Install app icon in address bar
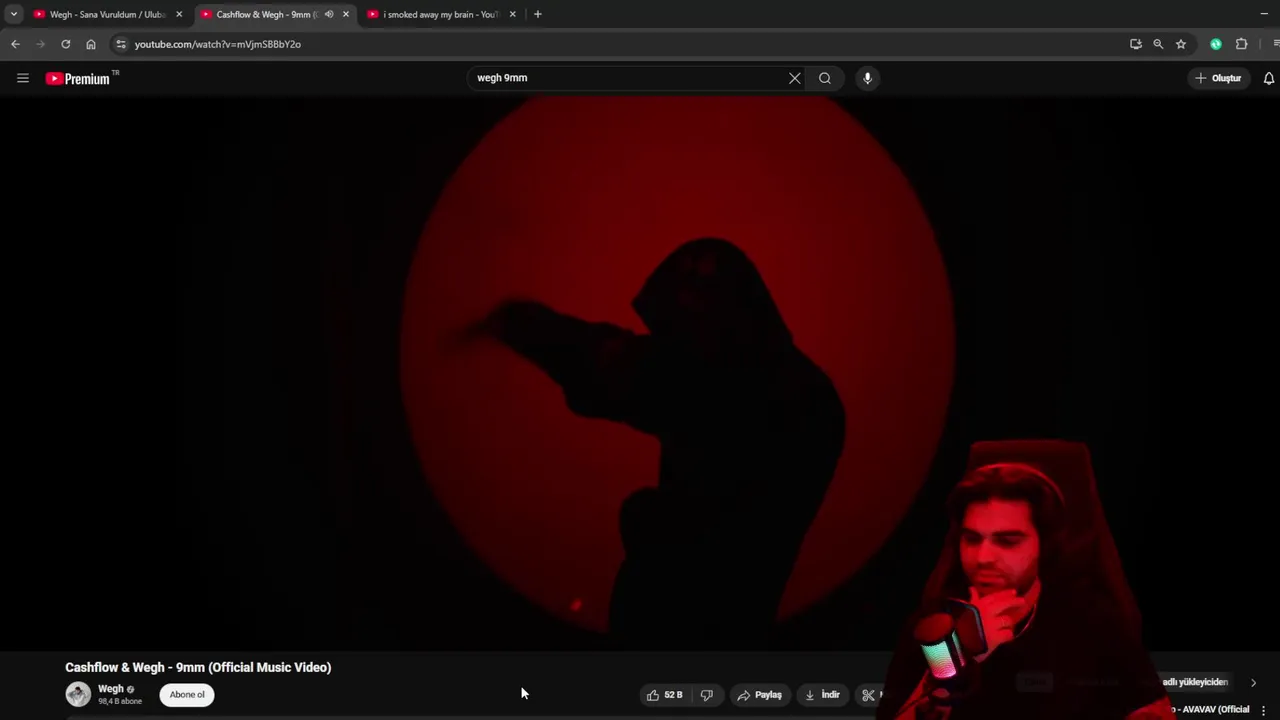This screenshot has height=720, width=1280. pos(1136,44)
